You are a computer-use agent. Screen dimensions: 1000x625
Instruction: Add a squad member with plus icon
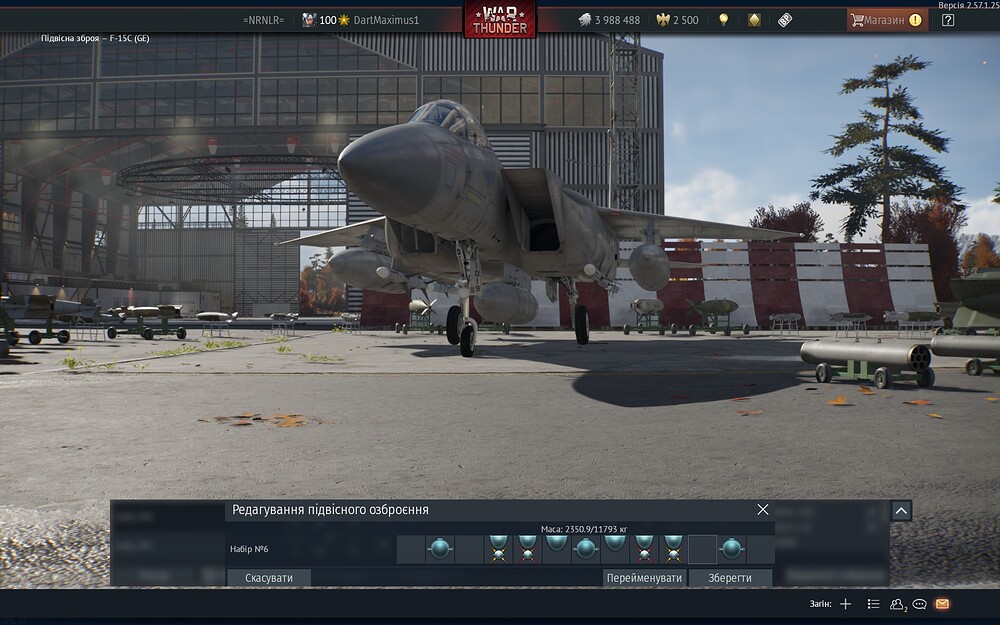tap(846, 604)
